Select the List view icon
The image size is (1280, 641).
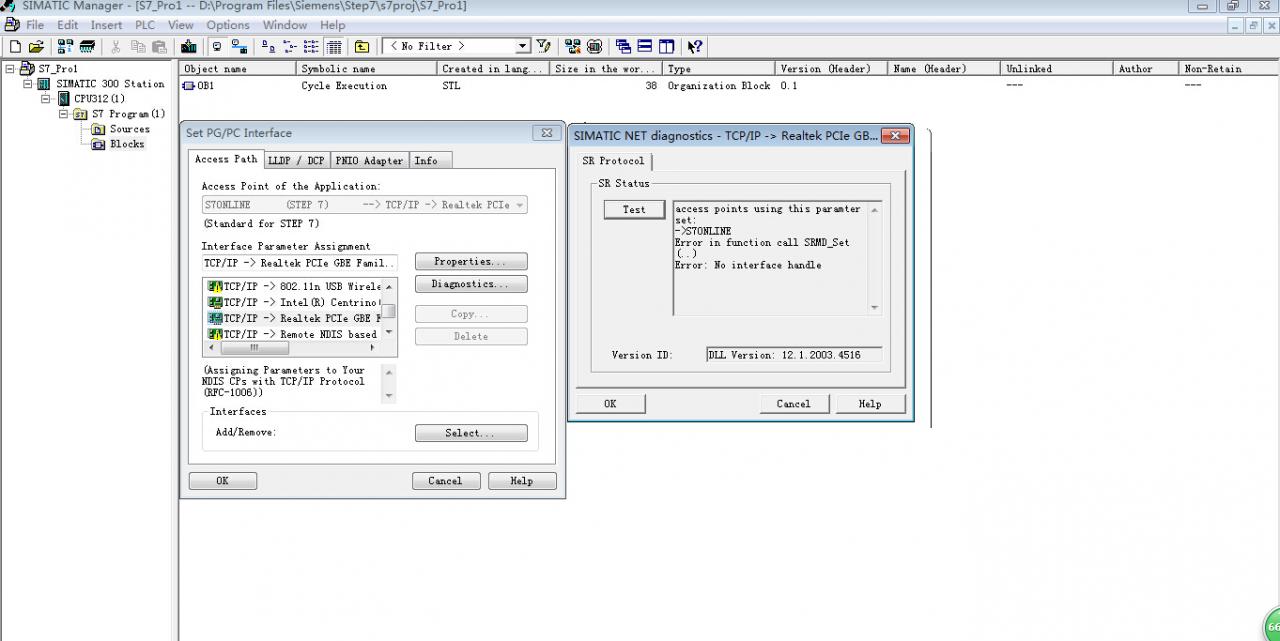(x=312, y=46)
